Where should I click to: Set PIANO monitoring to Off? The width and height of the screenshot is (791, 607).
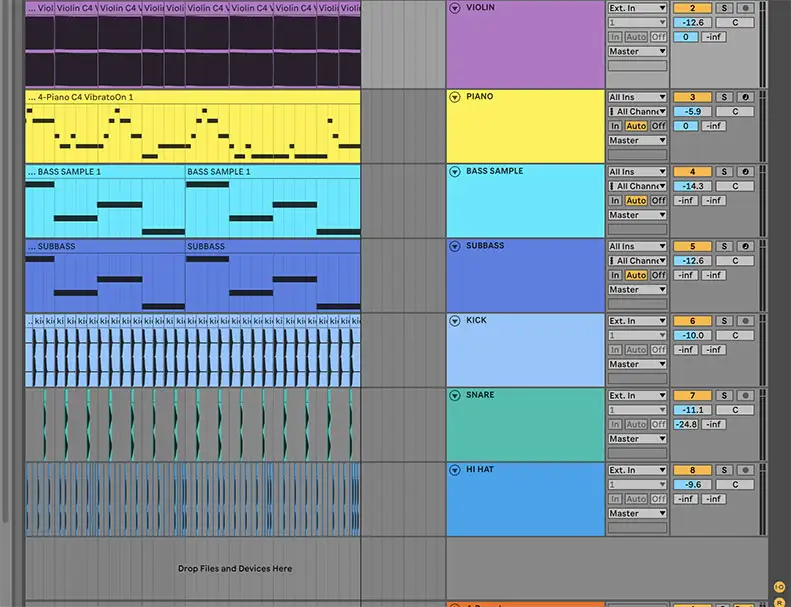(x=658, y=126)
